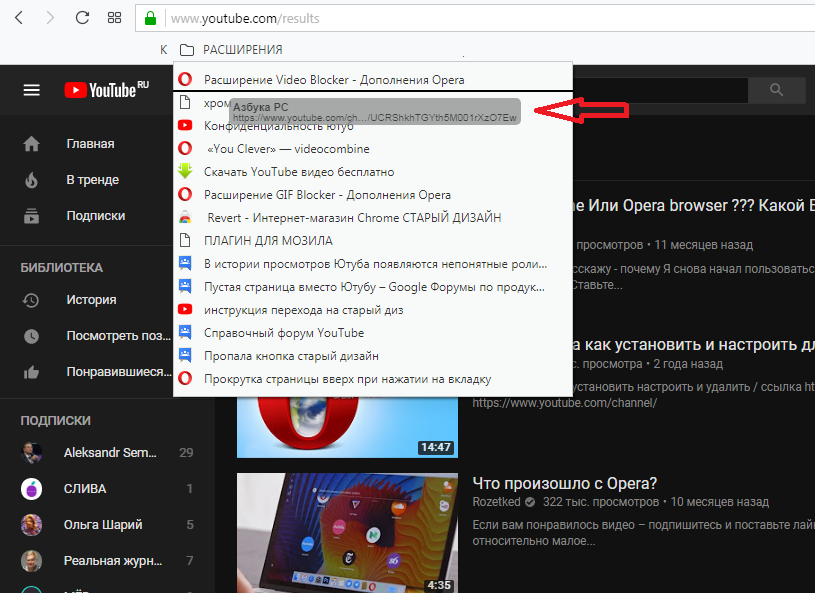This screenshot has height=593, width=815.
Task: Click the flame icon for В тренде
Action: click(31, 180)
